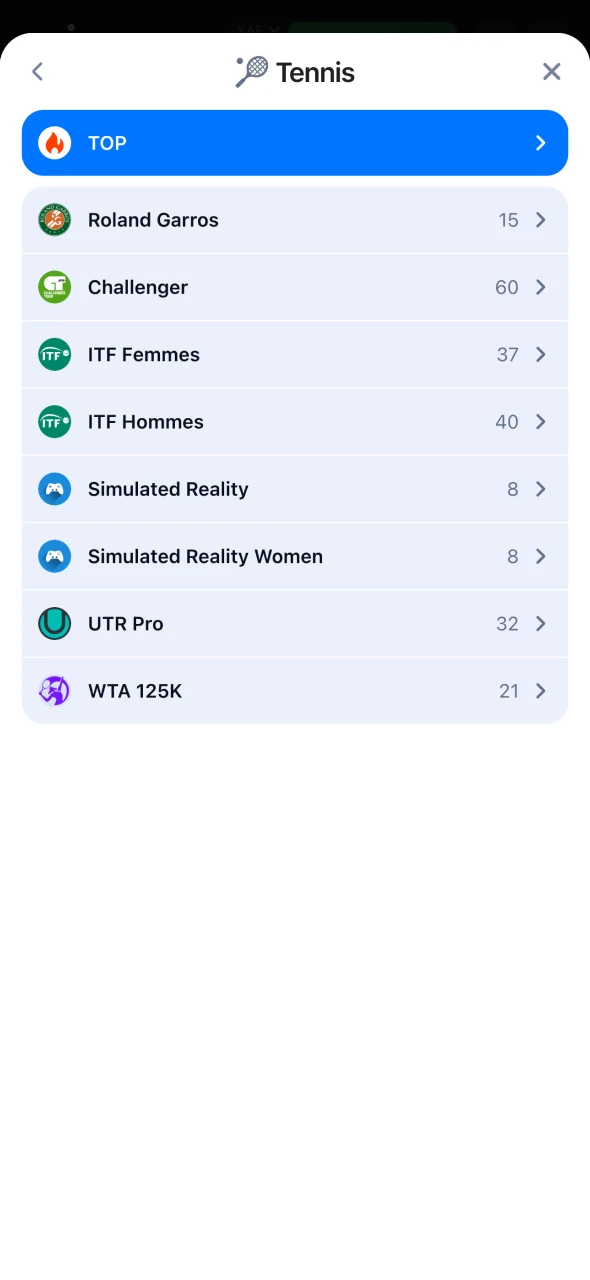Select the WTA 125K row
The width and height of the screenshot is (590, 1280).
[295, 691]
